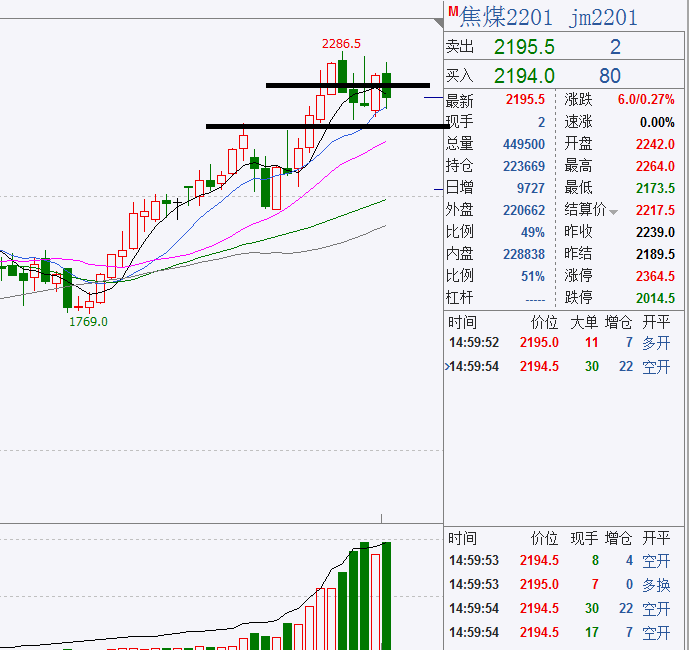The width and height of the screenshot is (689, 650).
Task: Click the red M icon beside 焦煤2201
Action: pyautogui.click(x=453, y=11)
